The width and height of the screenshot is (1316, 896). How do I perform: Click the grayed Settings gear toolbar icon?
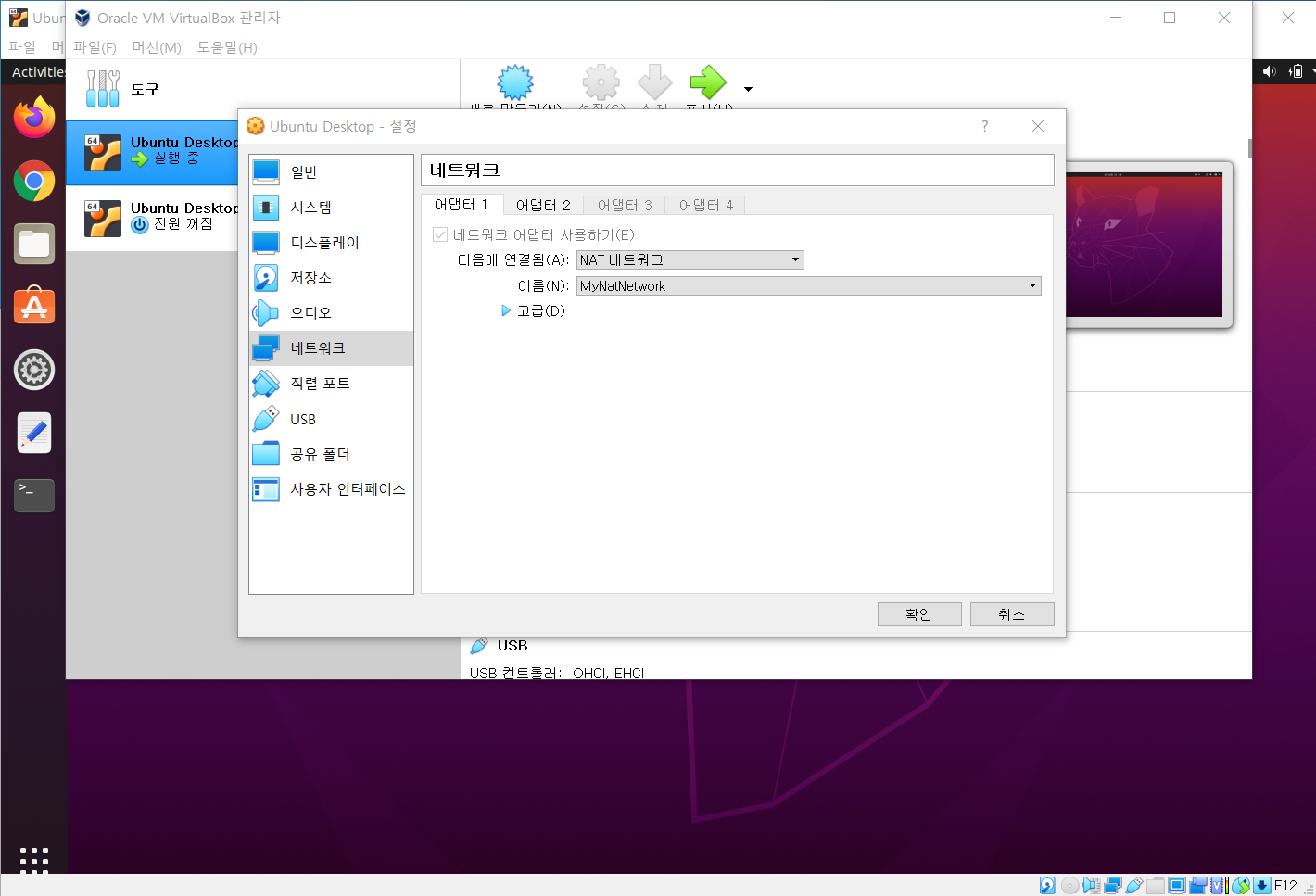(601, 82)
